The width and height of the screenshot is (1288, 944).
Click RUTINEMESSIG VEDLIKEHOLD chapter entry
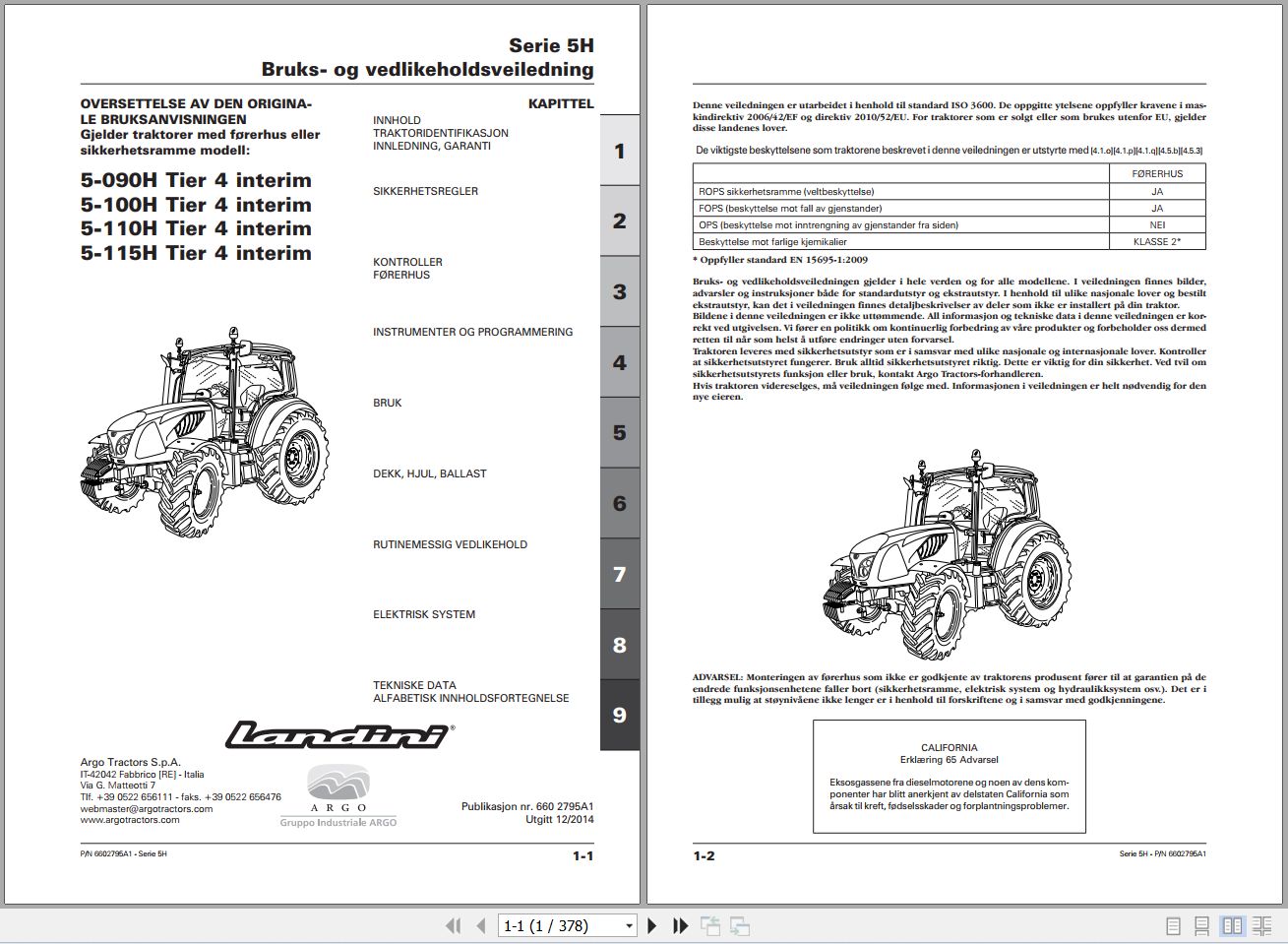[450, 544]
